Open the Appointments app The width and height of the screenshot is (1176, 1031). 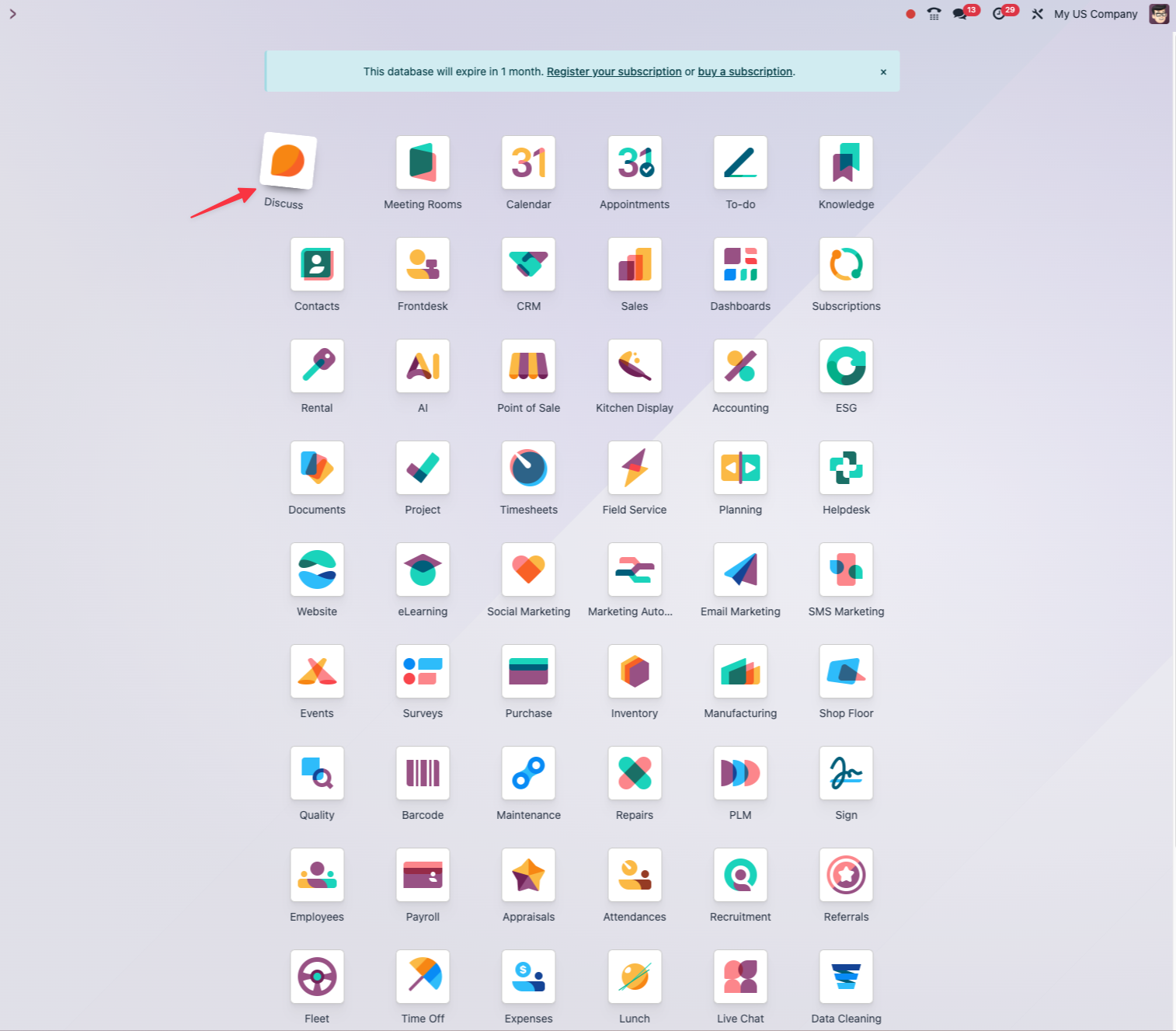point(635,162)
